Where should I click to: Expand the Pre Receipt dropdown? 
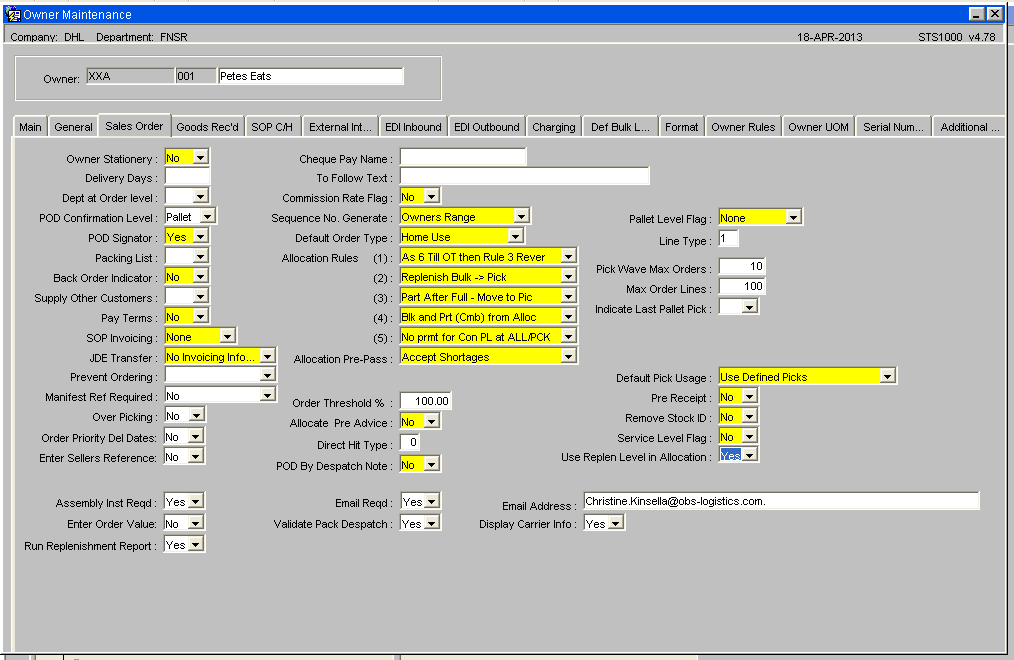point(749,396)
